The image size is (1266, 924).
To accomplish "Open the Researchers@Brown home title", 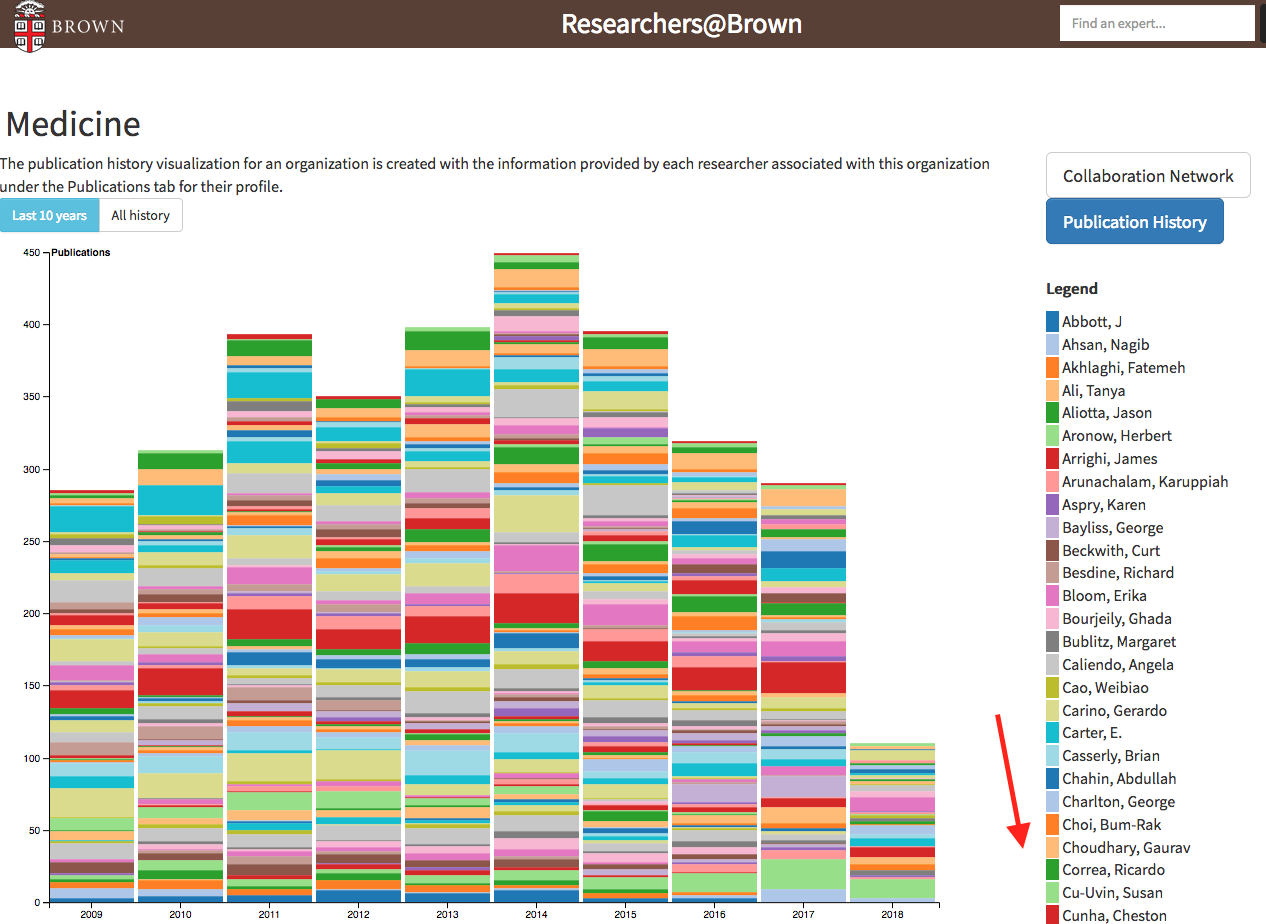I will [x=682, y=24].
